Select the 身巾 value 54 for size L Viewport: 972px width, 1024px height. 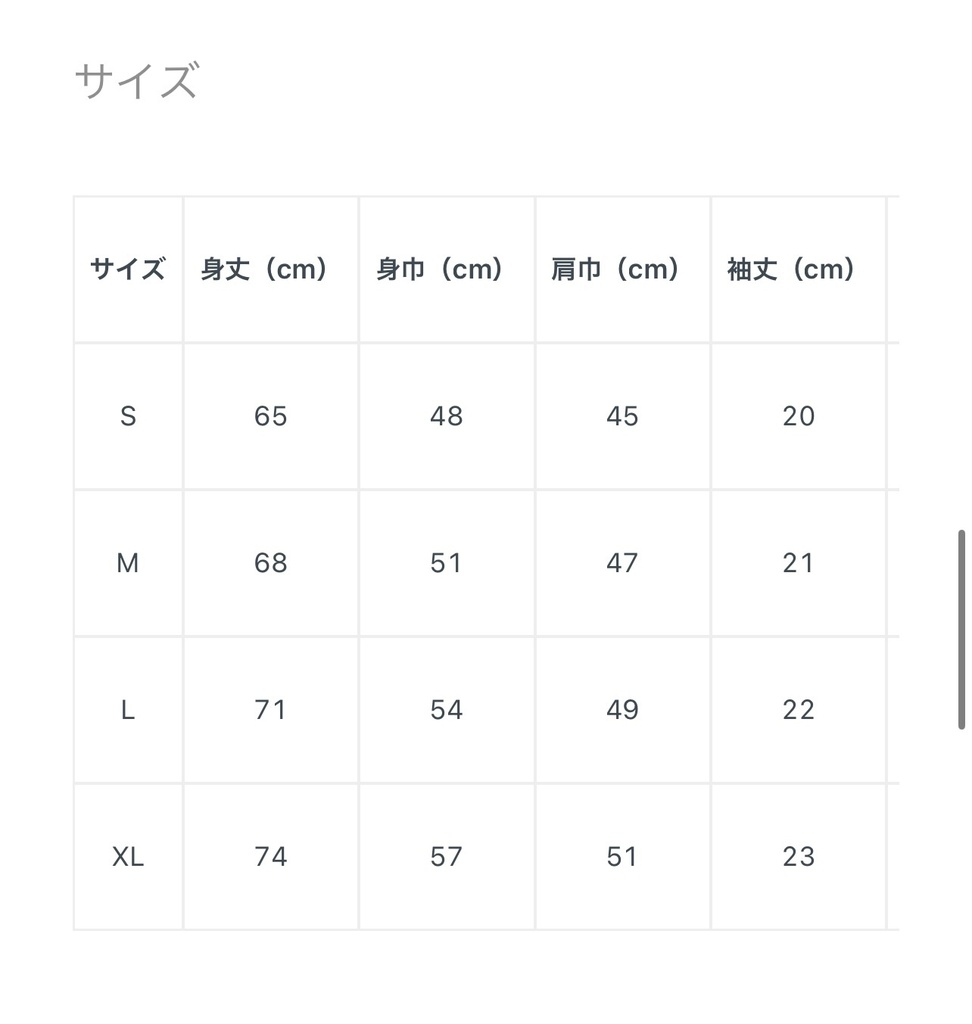(x=446, y=710)
